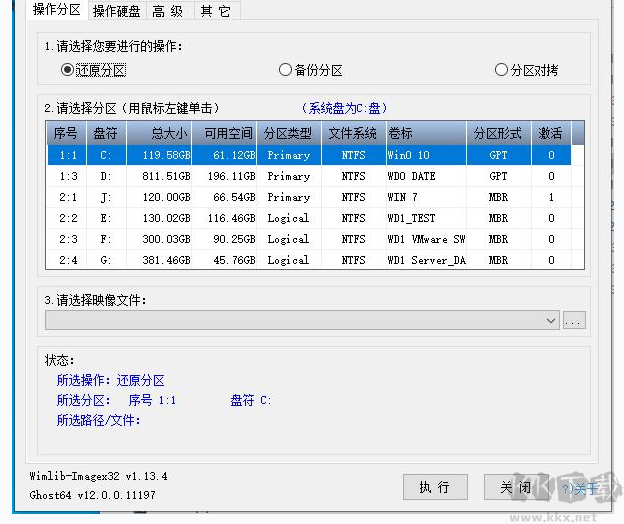Click the Wimlib-Imagex32 v1.13.4 version text
This screenshot has height=524, width=624.
pyautogui.click(x=98, y=476)
